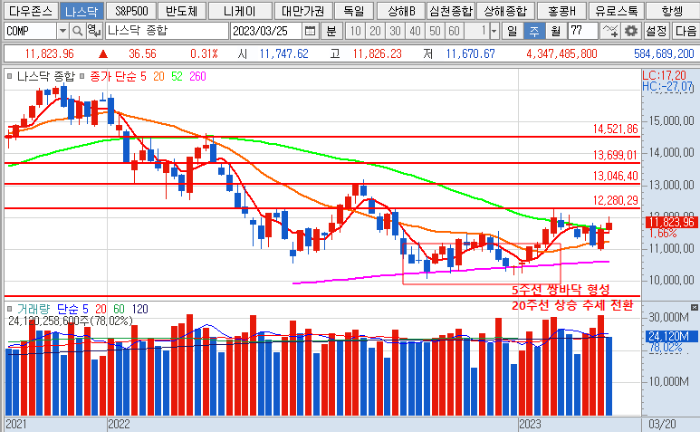Screen dimensions: 700x432
Task: Click the 12,280.29 horizontal line label
Action: [615, 200]
